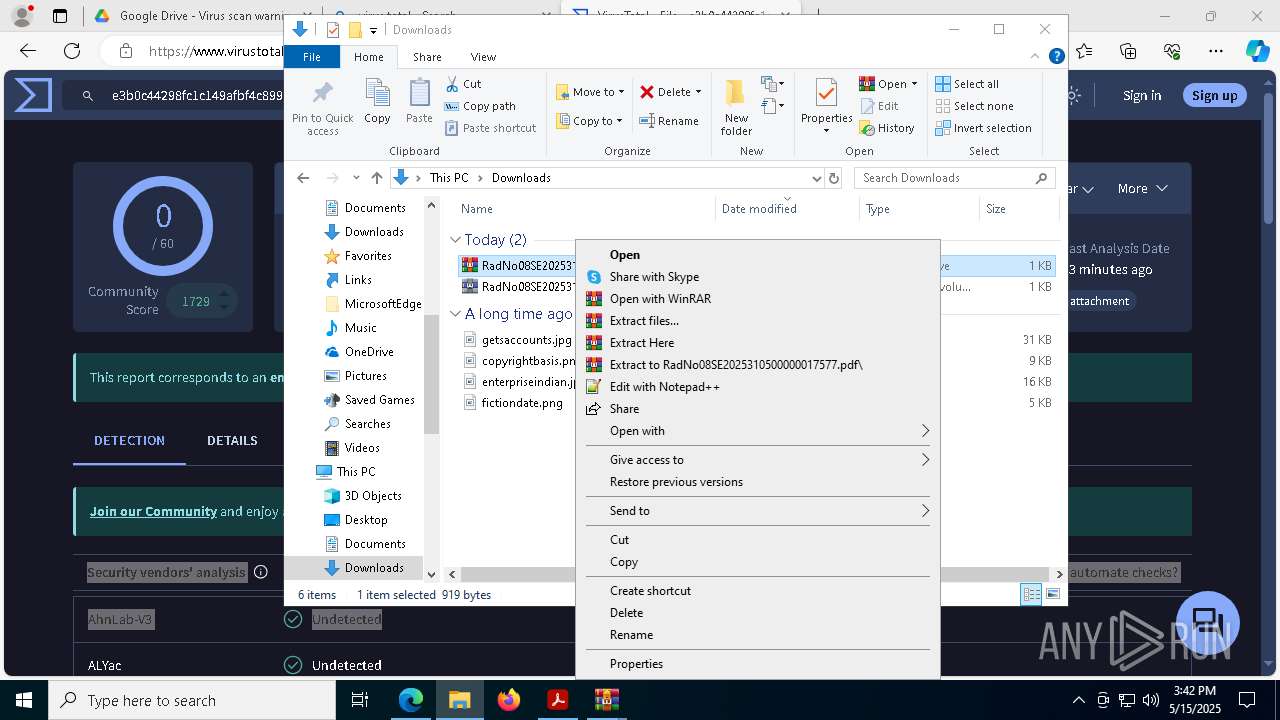Click VirusTotal Sign in link
This screenshot has width=1280, height=720.
click(x=1142, y=96)
